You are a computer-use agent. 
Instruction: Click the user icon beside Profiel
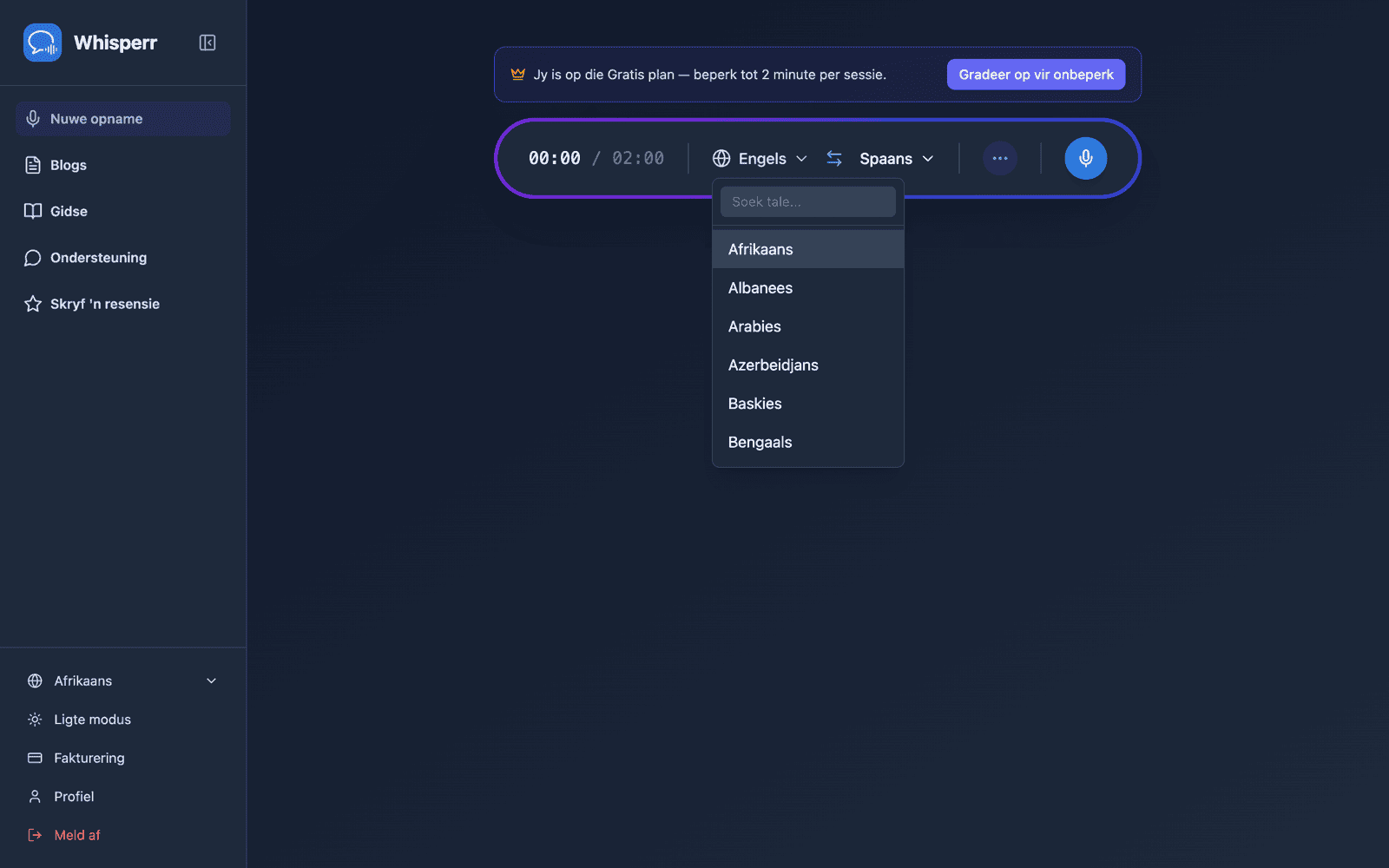pos(35,796)
